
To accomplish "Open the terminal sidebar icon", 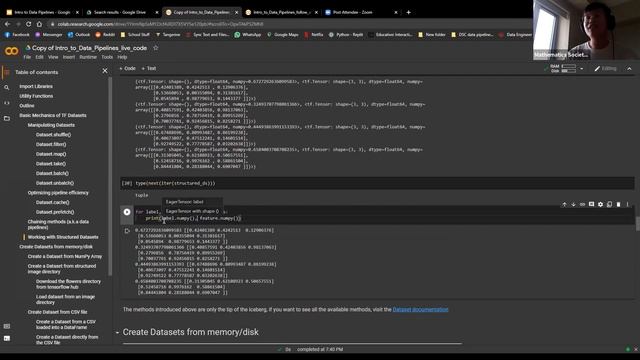I will [7, 338].
